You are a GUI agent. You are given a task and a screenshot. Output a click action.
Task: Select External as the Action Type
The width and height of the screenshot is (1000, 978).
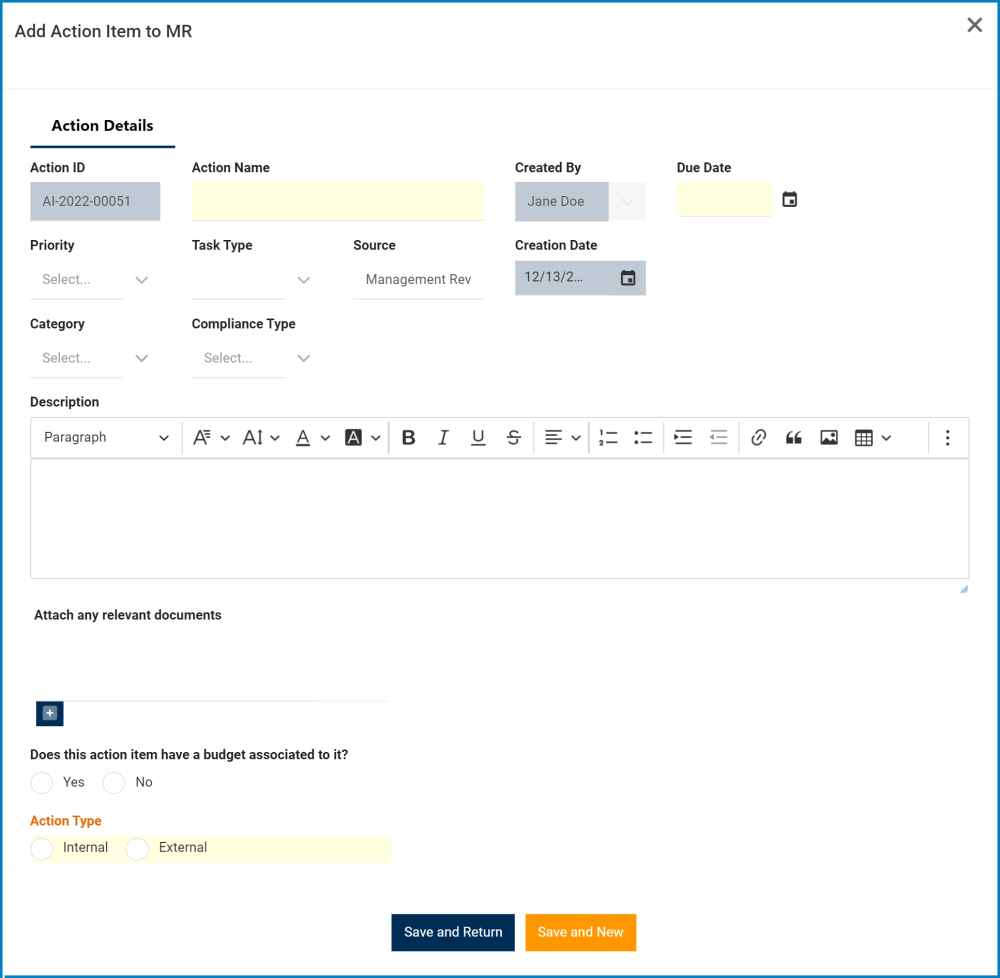click(x=137, y=848)
